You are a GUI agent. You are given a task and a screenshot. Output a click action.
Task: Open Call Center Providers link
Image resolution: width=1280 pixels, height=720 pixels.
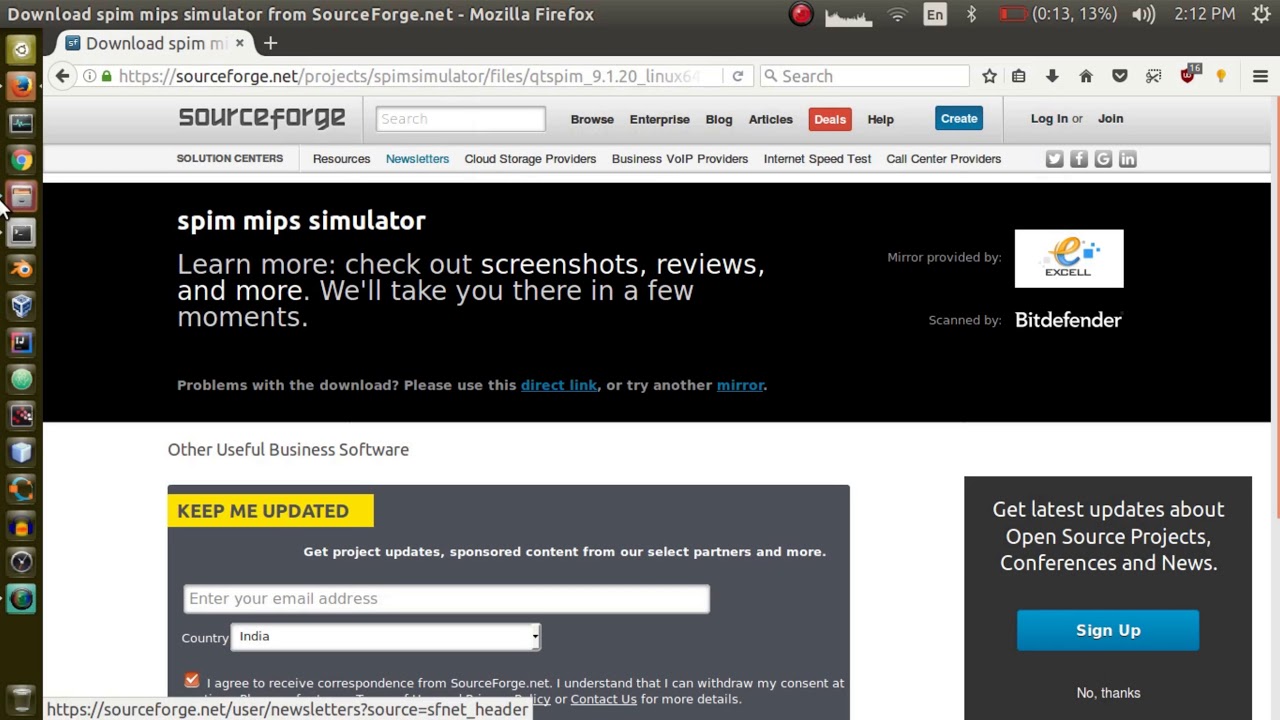pyautogui.click(x=944, y=159)
